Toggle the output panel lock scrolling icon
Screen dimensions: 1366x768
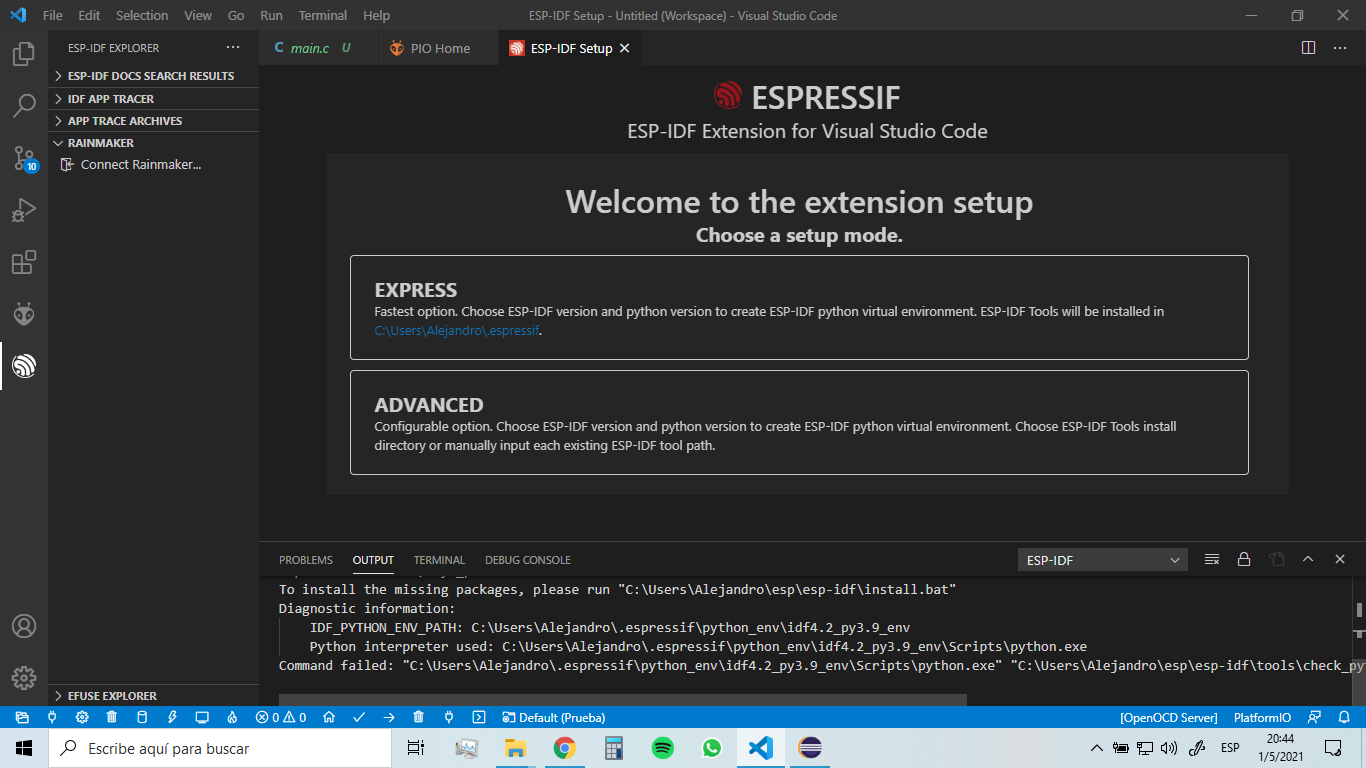[x=1244, y=559]
